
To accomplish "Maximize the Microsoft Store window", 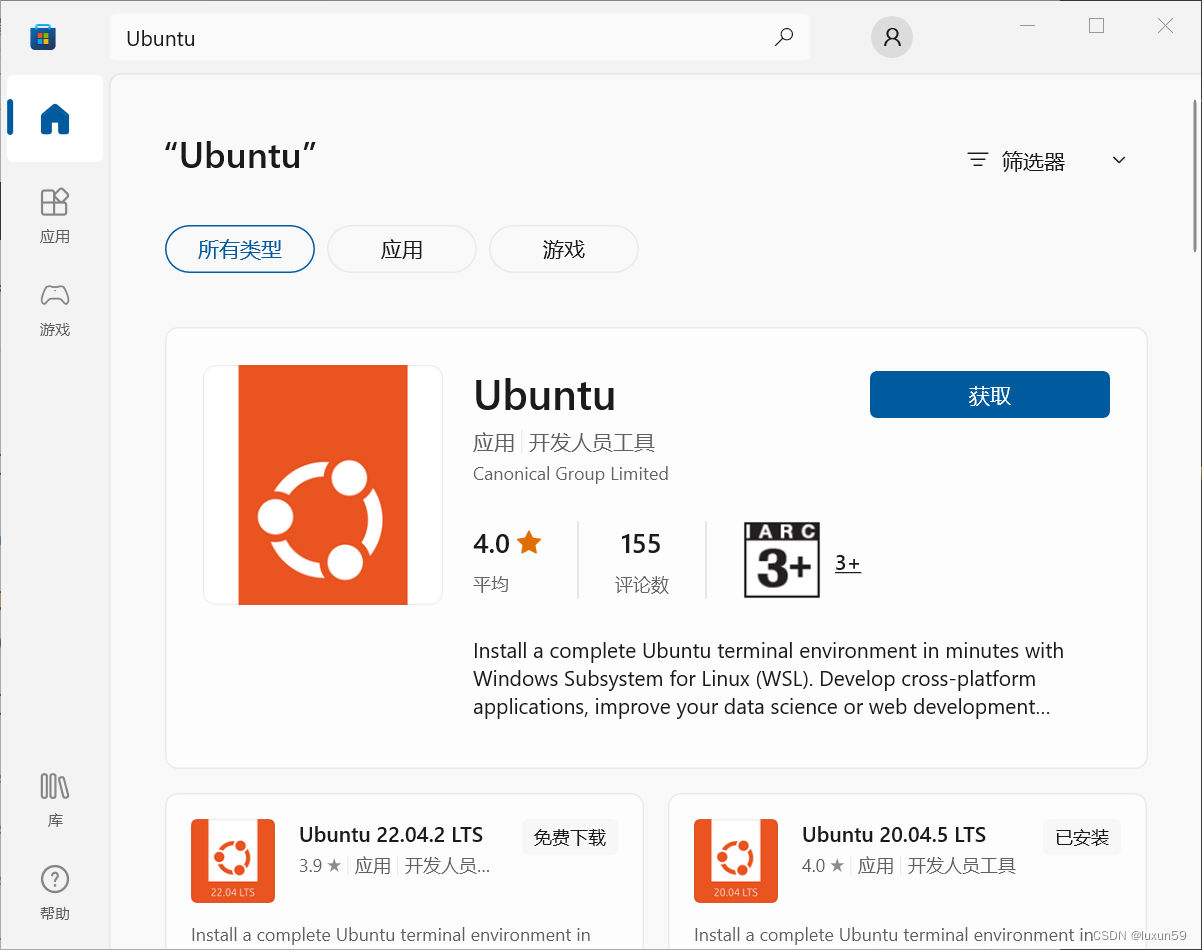I will 1097,26.
